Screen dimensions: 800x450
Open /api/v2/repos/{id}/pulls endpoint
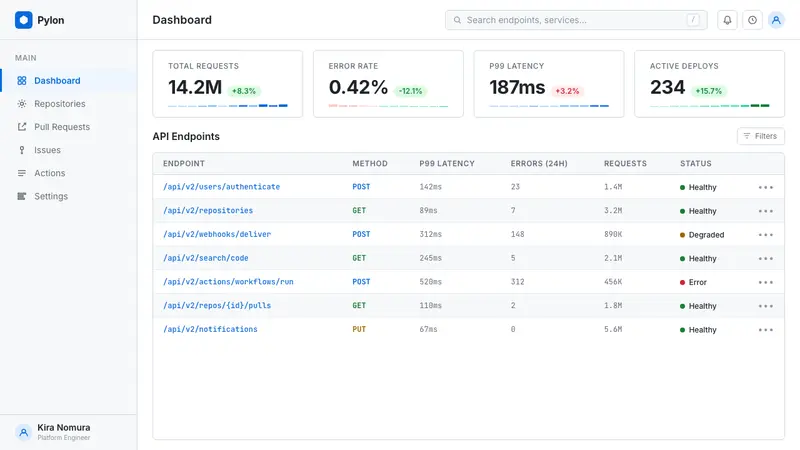coord(217,305)
